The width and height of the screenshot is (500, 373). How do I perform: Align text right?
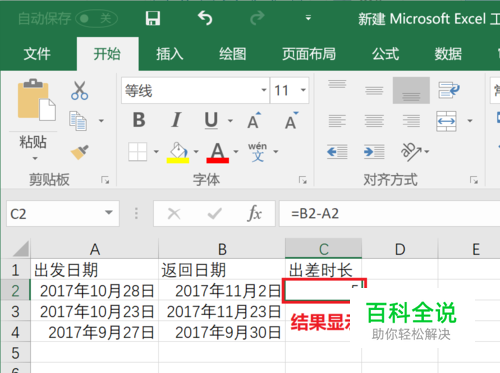[411, 121]
